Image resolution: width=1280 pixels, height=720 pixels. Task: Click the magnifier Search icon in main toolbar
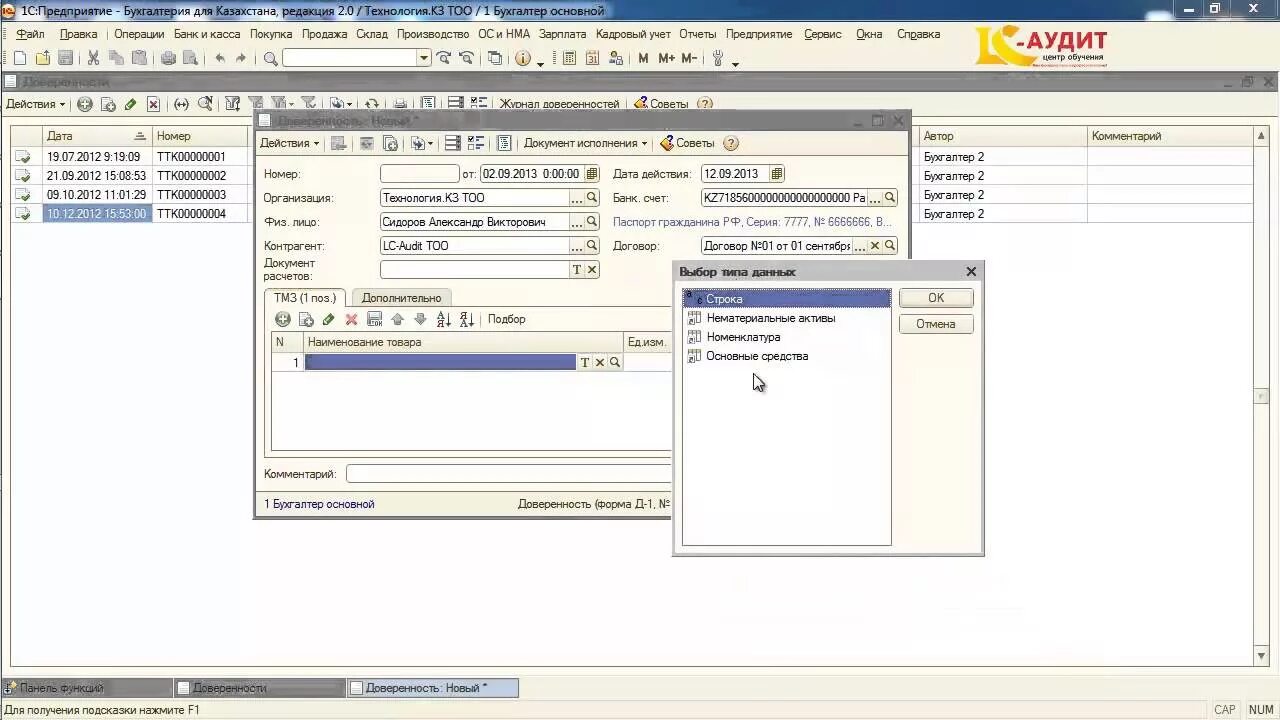tap(271, 58)
